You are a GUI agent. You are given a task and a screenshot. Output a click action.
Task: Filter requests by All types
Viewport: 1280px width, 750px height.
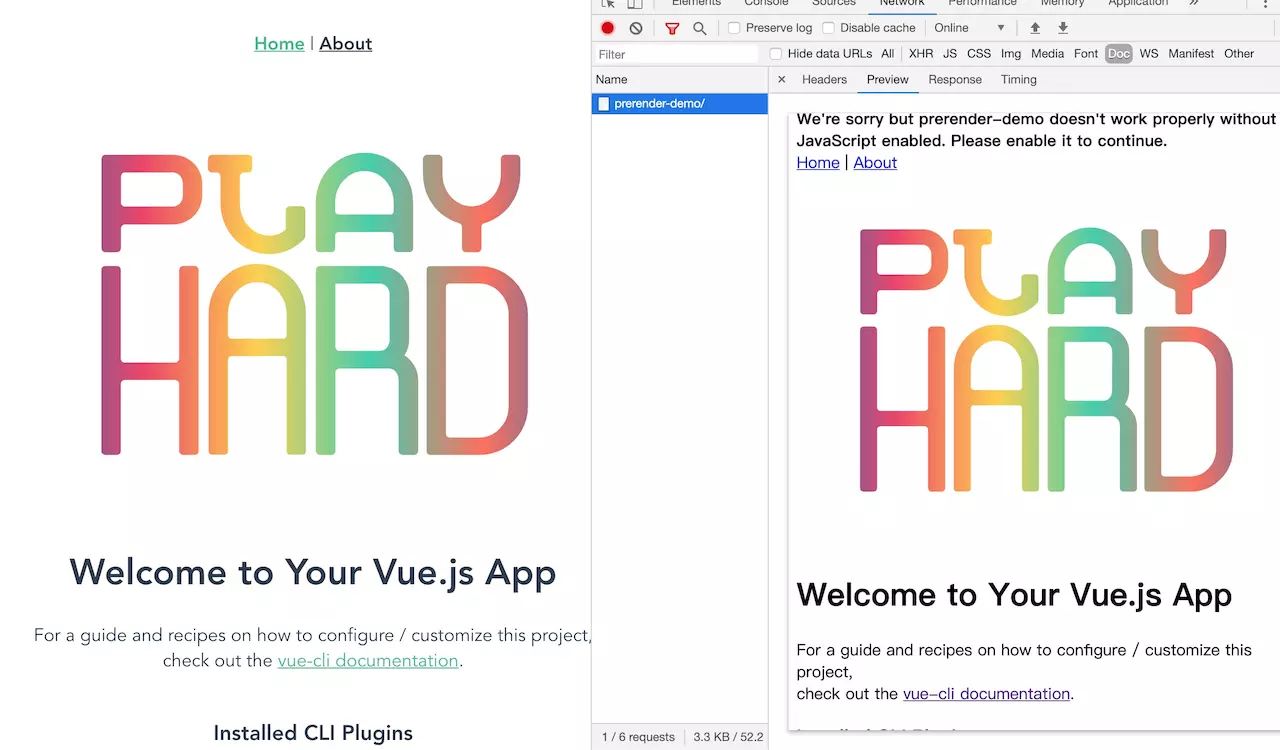[887, 54]
